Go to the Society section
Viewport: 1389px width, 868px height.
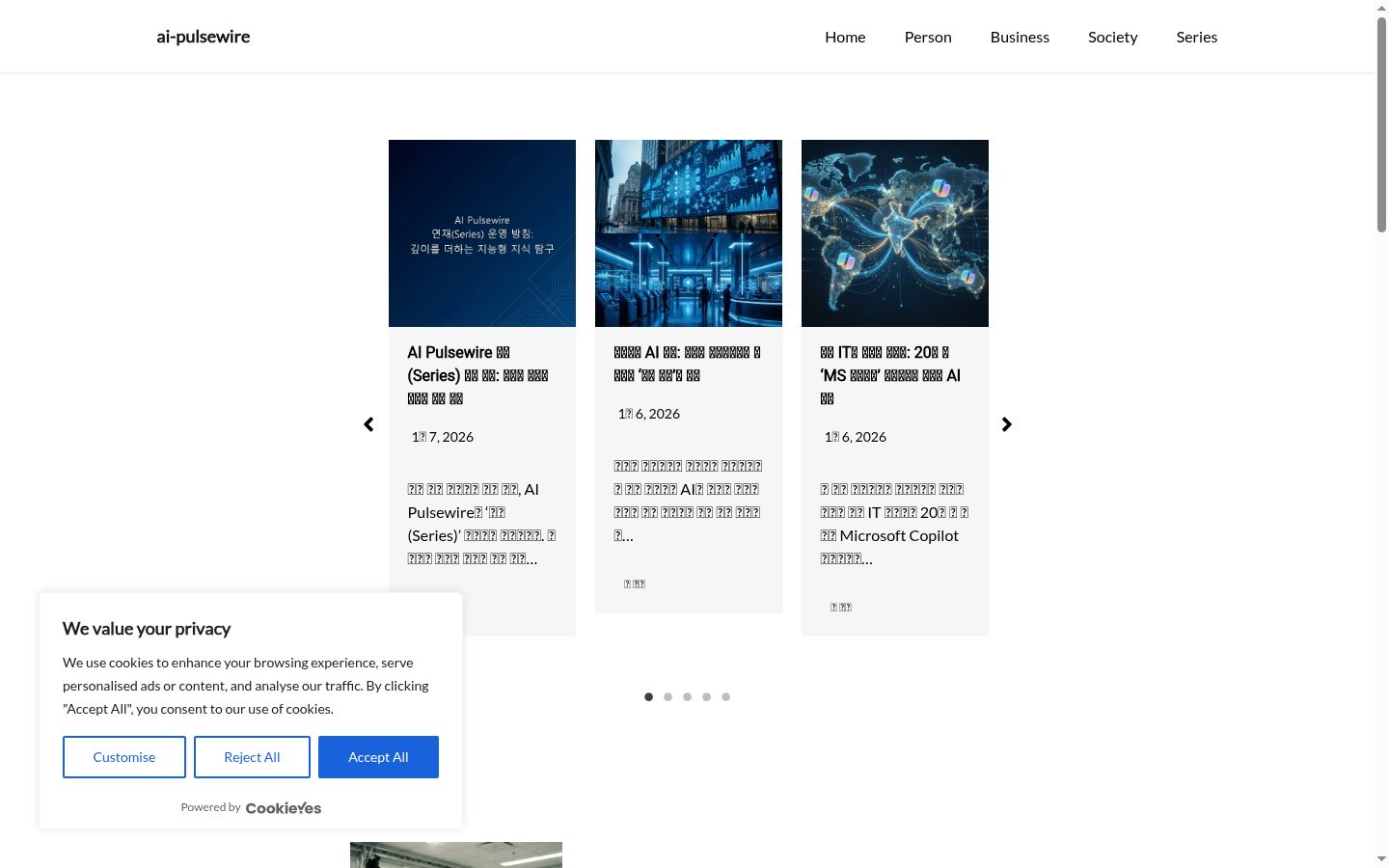coord(1113,37)
